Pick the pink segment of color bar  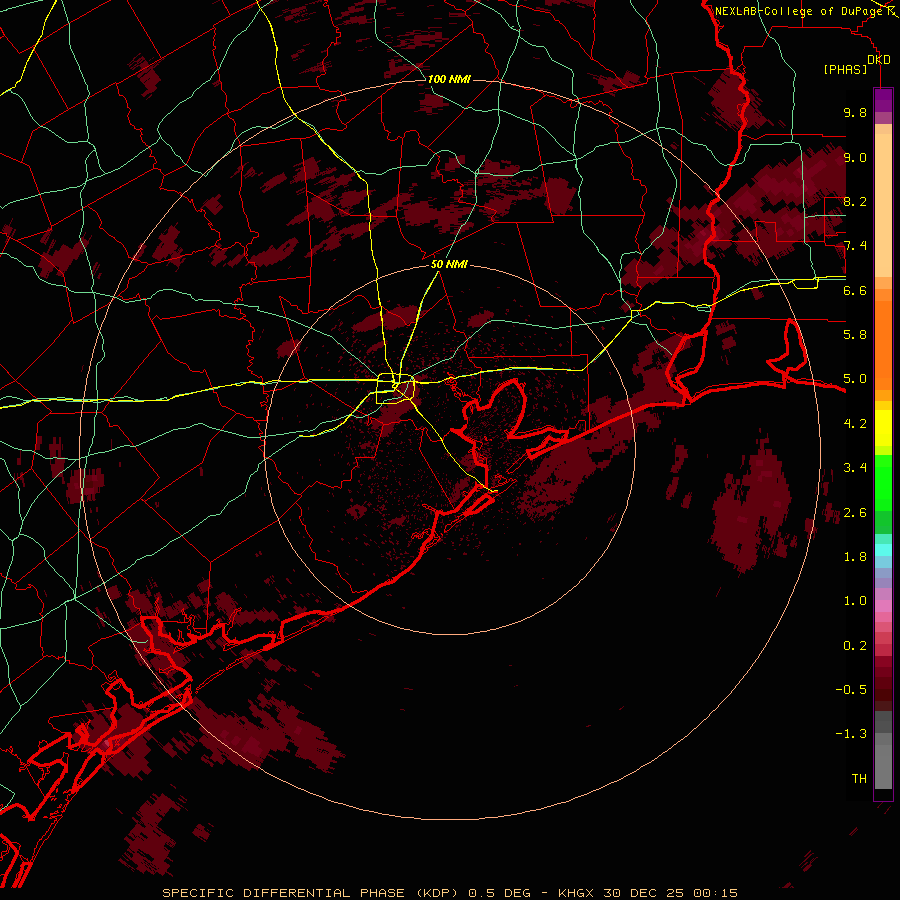(x=883, y=606)
